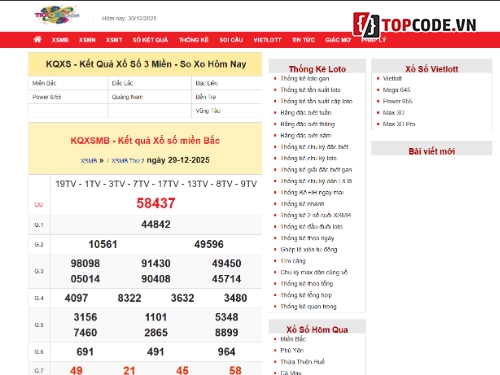
Task: Select Quảng Nam in today's lottery table
Action: coord(127,97)
